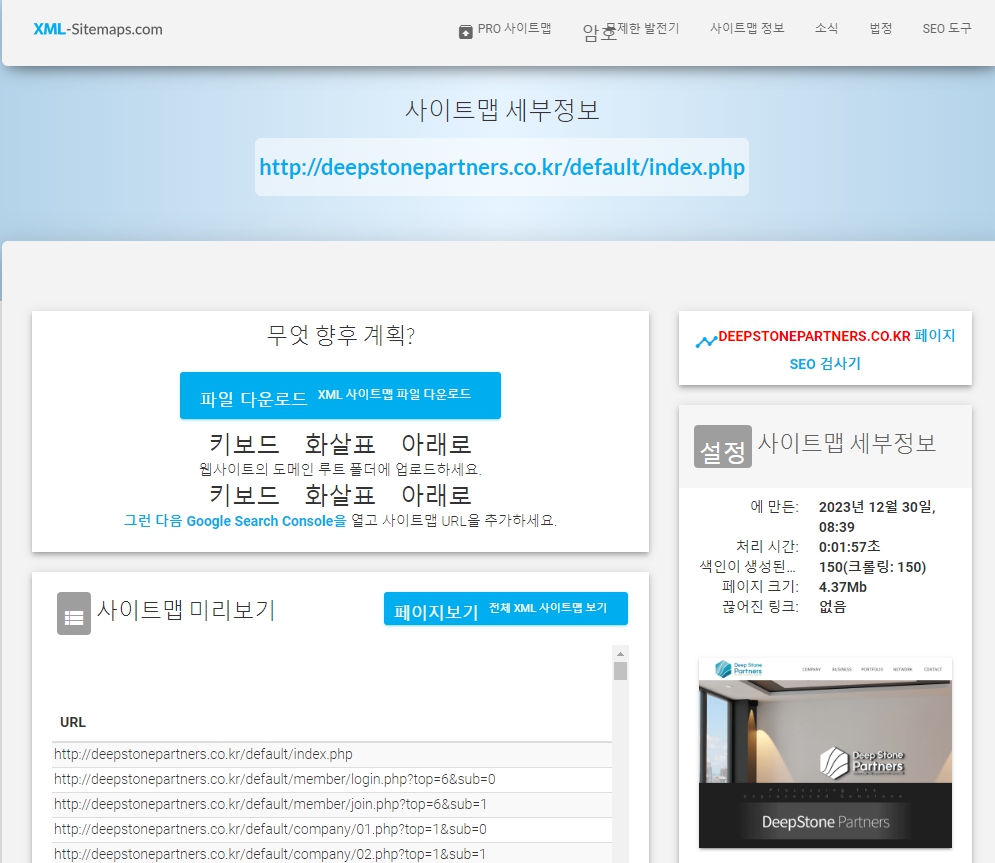
Task: Open the 법정 menu item
Action: coord(880,29)
